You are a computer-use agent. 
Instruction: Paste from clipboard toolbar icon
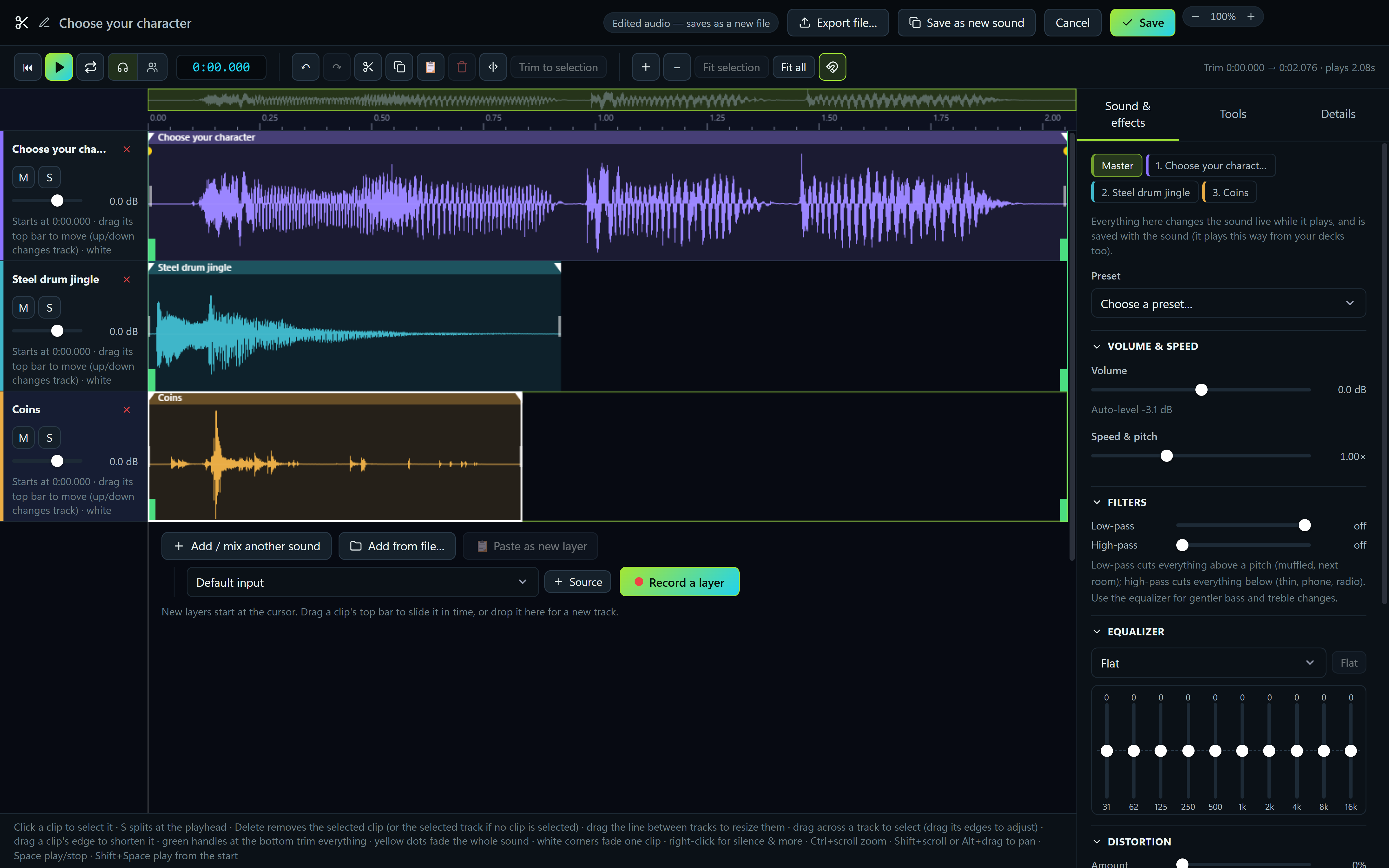[431, 67]
